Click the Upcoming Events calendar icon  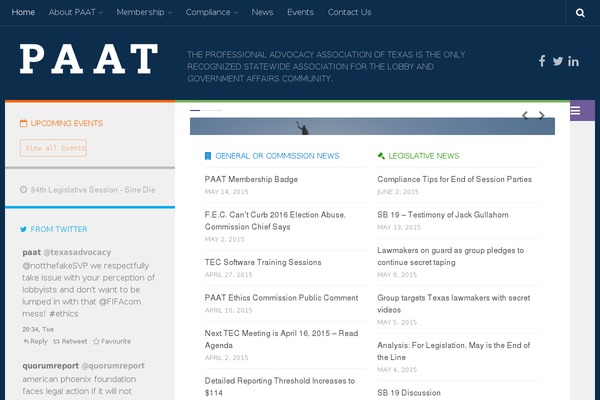coord(23,123)
